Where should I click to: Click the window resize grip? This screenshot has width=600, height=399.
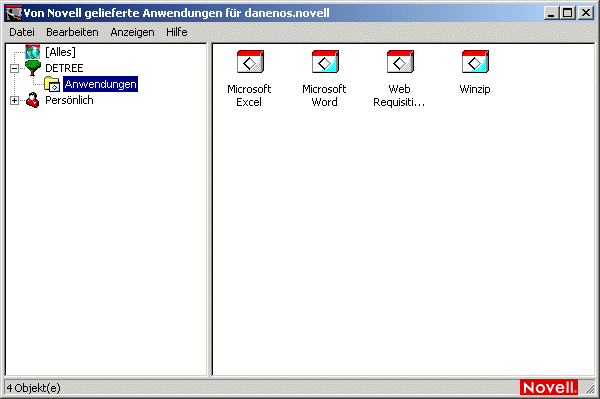pyautogui.click(x=590, y=389)
